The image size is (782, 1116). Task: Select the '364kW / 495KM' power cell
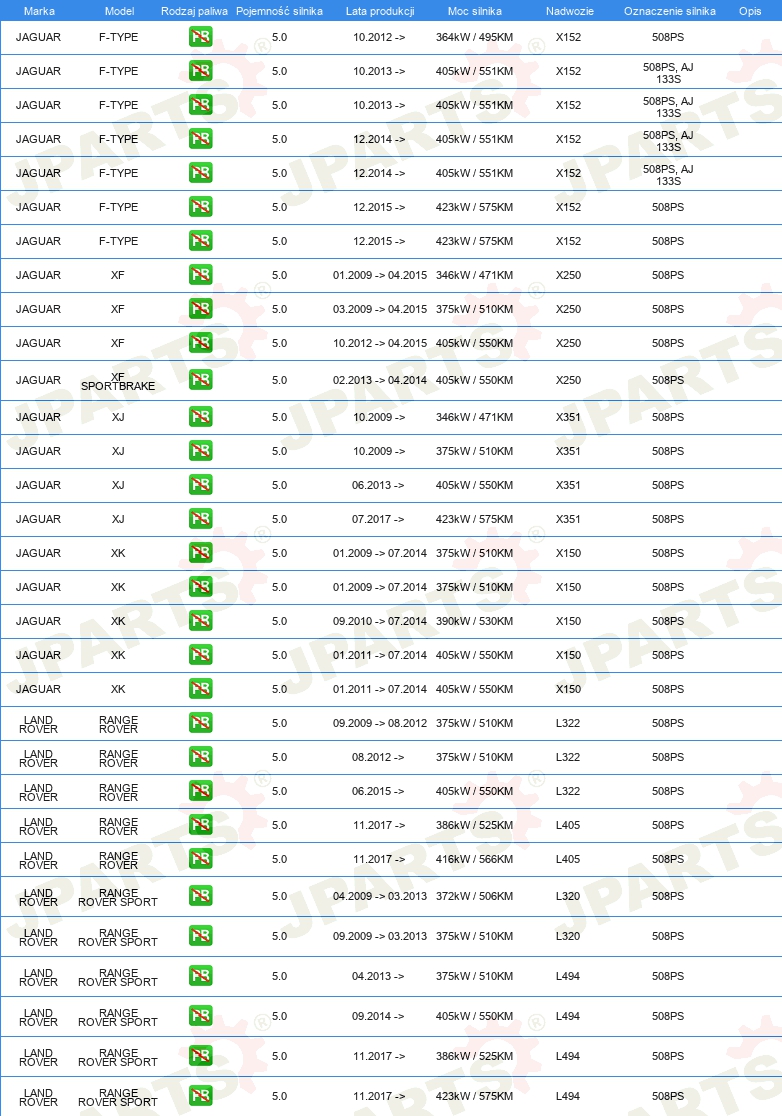click(x=475, y=37)
